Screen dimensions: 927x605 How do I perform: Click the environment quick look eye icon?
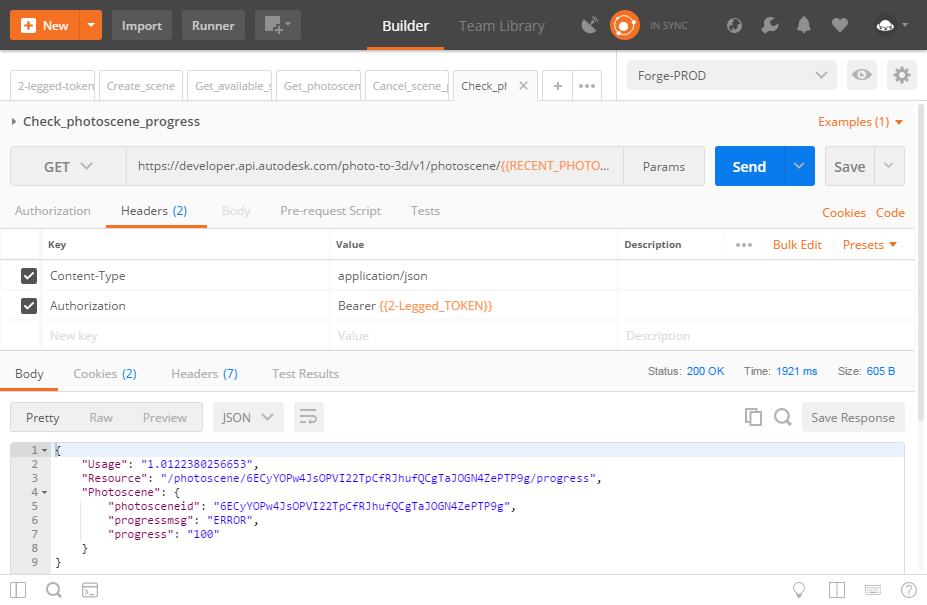tap(861, 75)
